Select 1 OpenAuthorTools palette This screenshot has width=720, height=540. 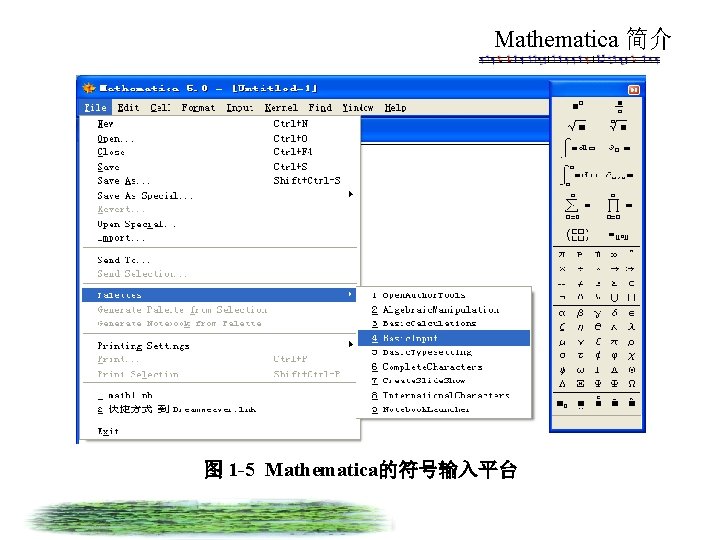444,295
